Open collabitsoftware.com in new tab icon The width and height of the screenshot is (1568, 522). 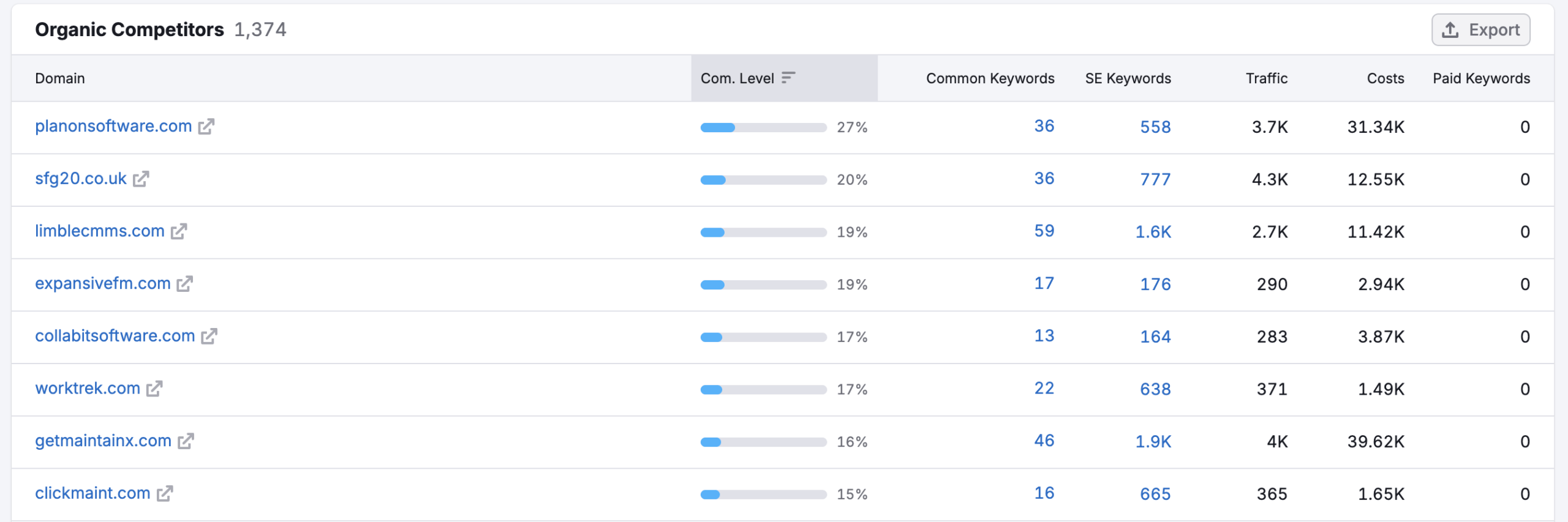(209, 337)
